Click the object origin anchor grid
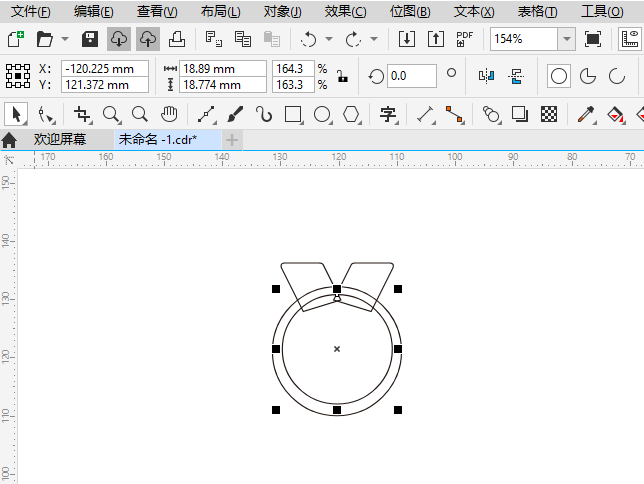The width and height of the screenshot is (644, 484). 18,76
